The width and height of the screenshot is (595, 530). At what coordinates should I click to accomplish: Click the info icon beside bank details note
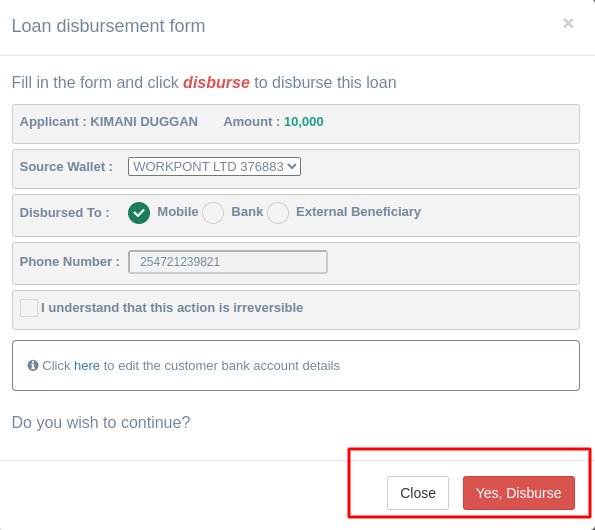click(x=33, y=365)
